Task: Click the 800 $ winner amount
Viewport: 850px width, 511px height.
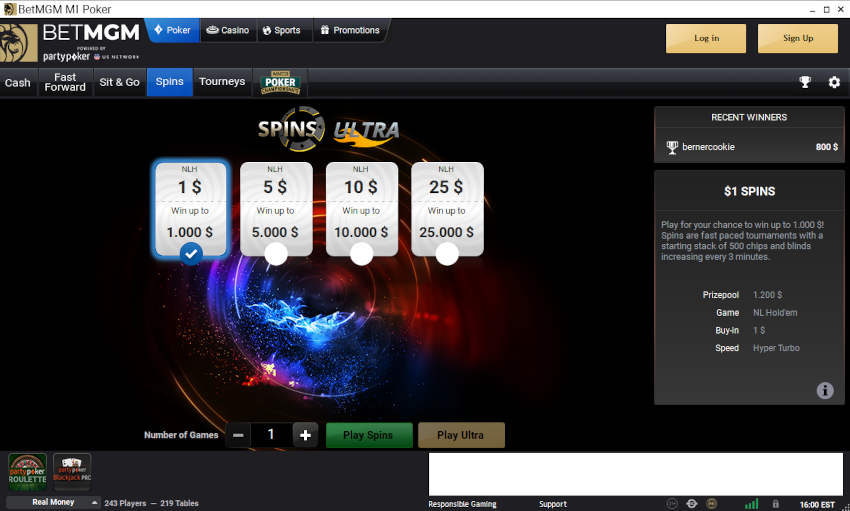Action: pyautogui.click(x=827, y=147)
